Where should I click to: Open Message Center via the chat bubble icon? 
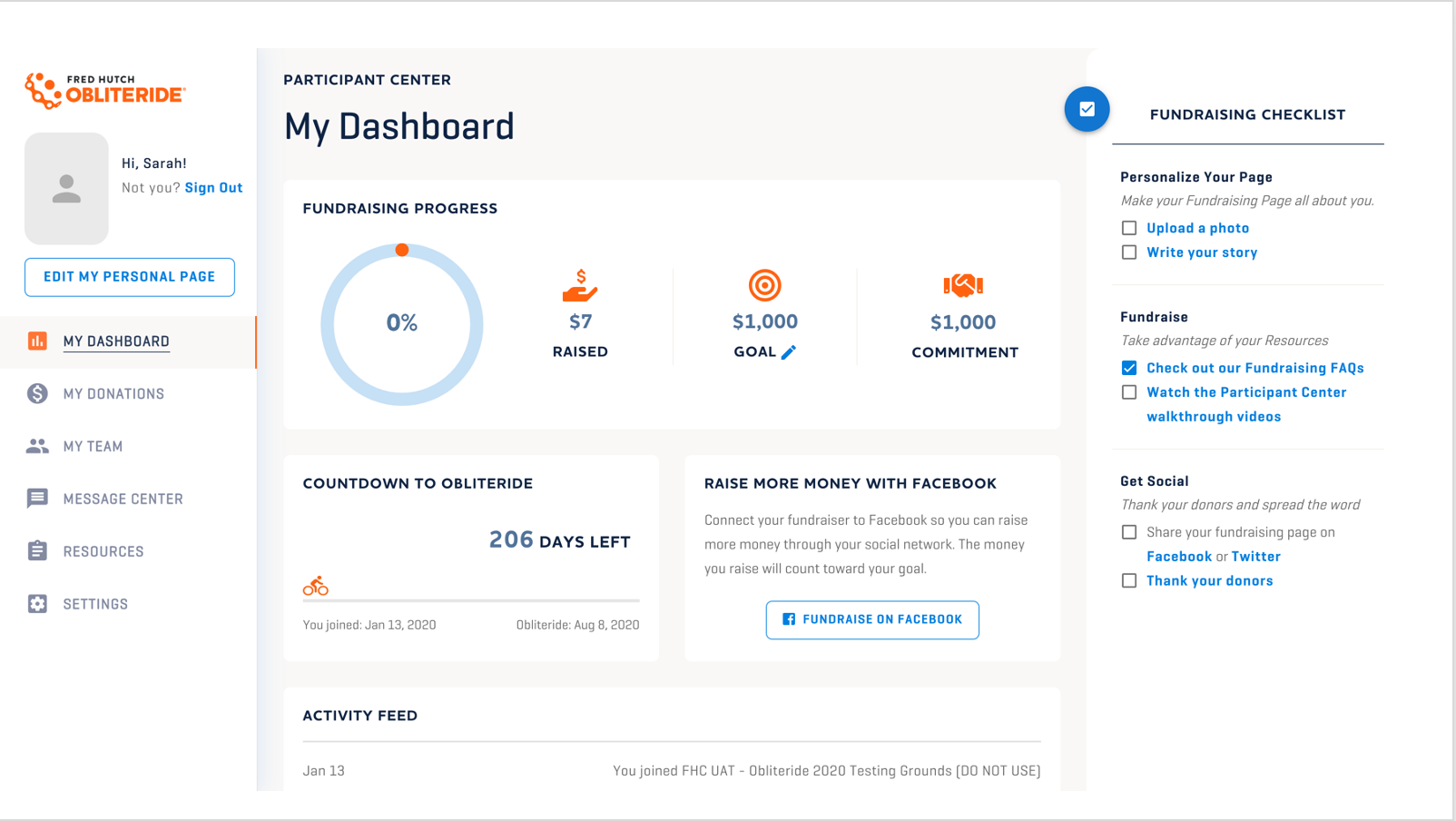pyautogui.click(x=36, y=498)
